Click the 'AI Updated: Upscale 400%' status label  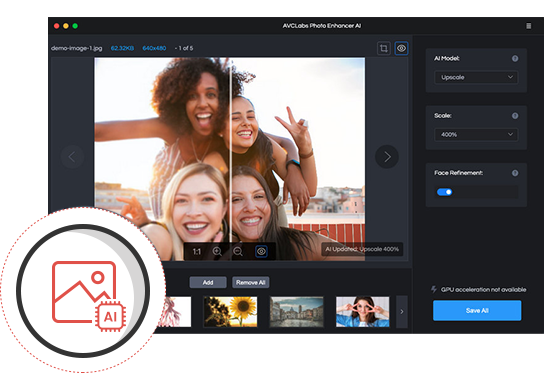click(x=362, y=249)
